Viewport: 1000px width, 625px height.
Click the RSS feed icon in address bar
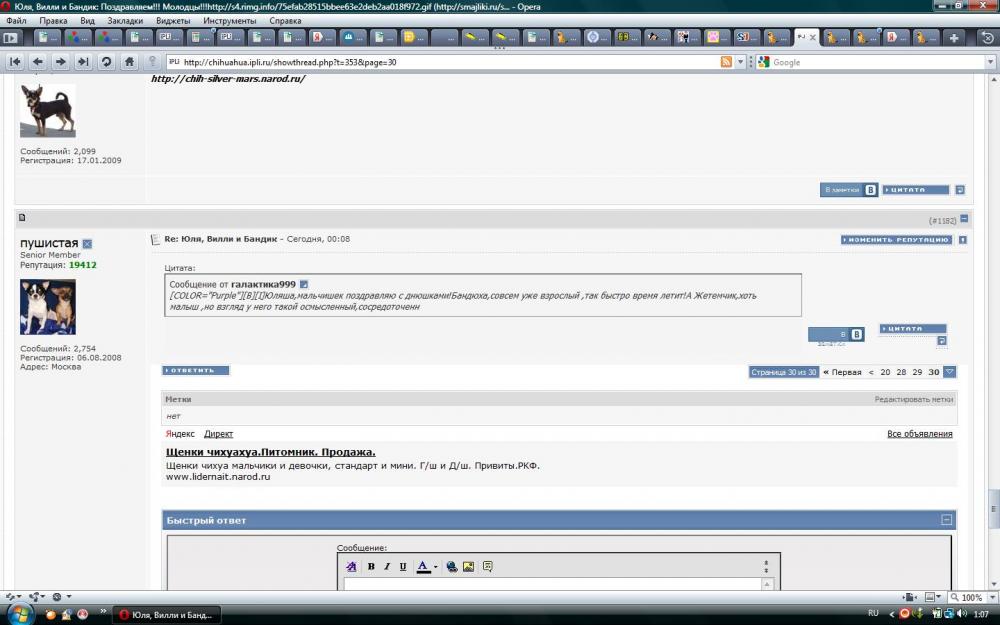click(x=726, y=62)
